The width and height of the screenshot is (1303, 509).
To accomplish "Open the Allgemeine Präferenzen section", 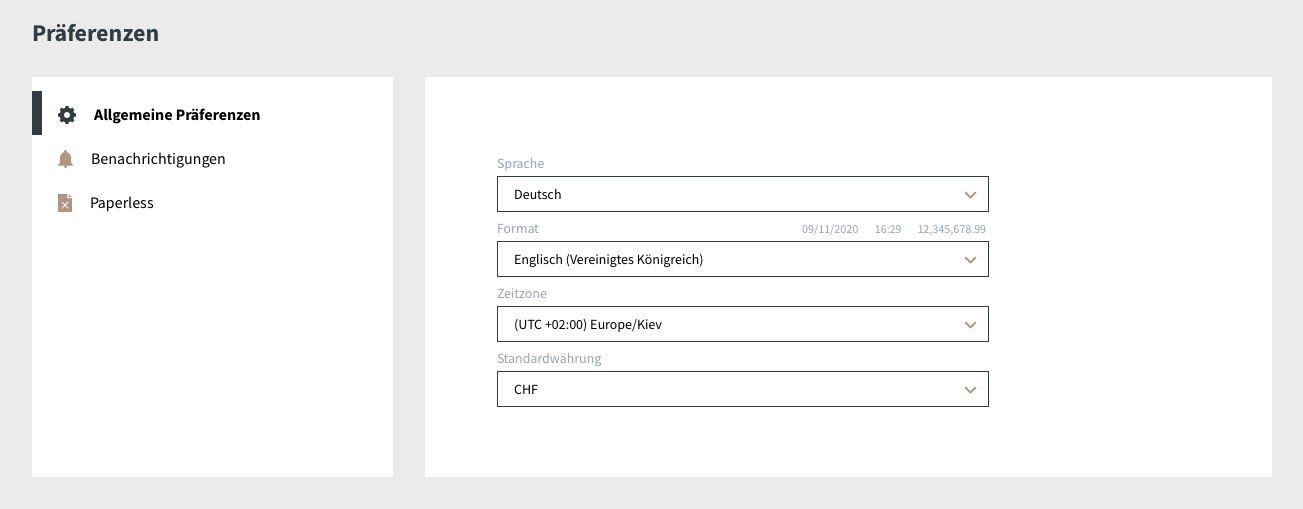I will pyautogui.click(x=176, y=115).
